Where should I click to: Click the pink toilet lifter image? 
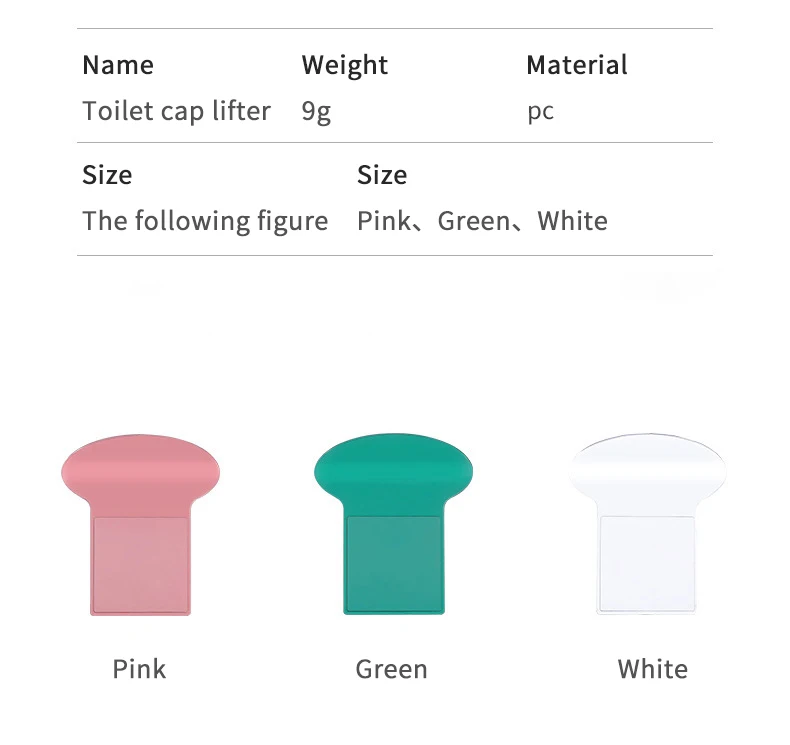[x=140, y=525]
